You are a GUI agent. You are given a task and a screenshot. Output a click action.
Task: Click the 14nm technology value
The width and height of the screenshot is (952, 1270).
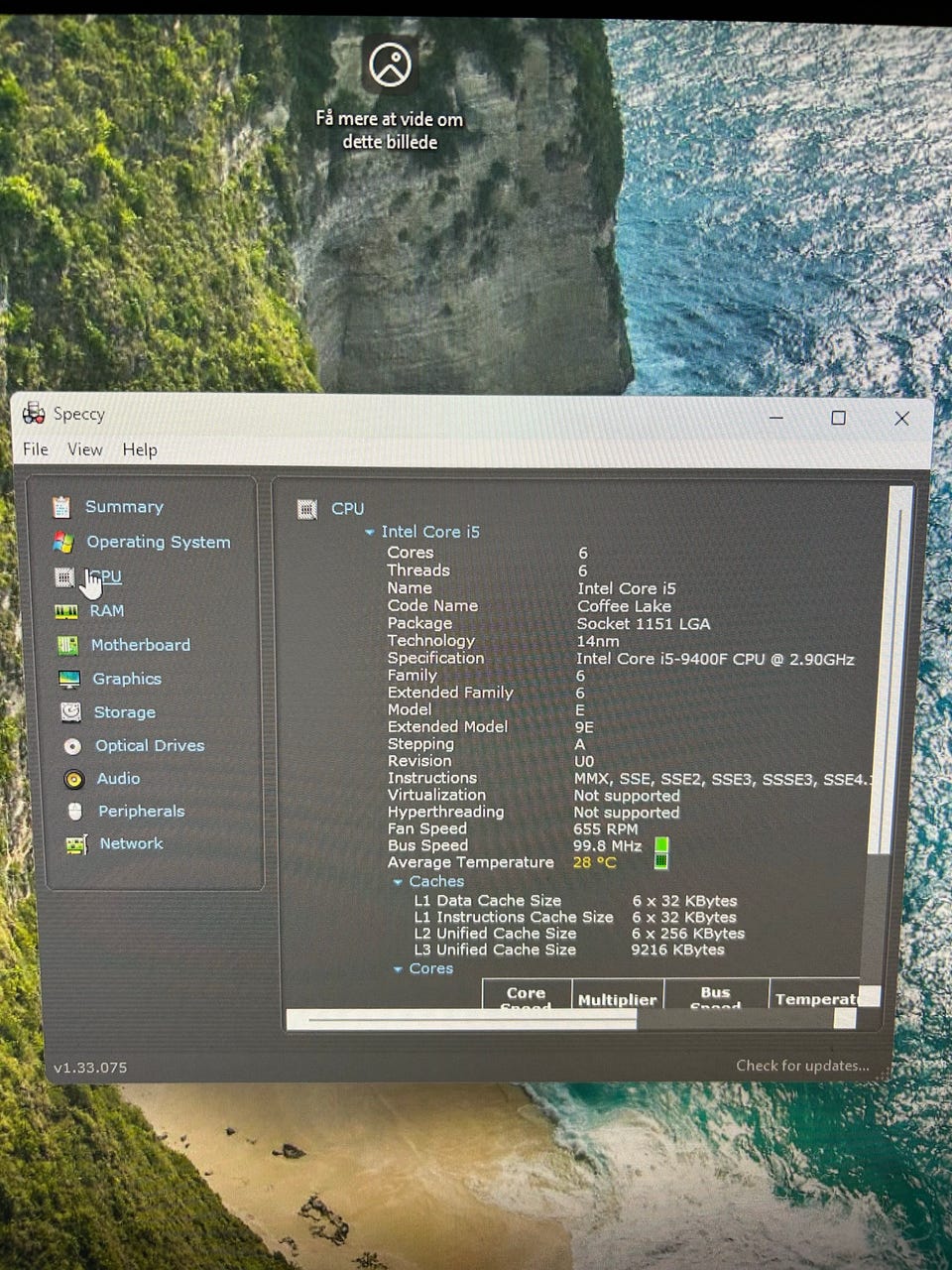coord(598,641)
